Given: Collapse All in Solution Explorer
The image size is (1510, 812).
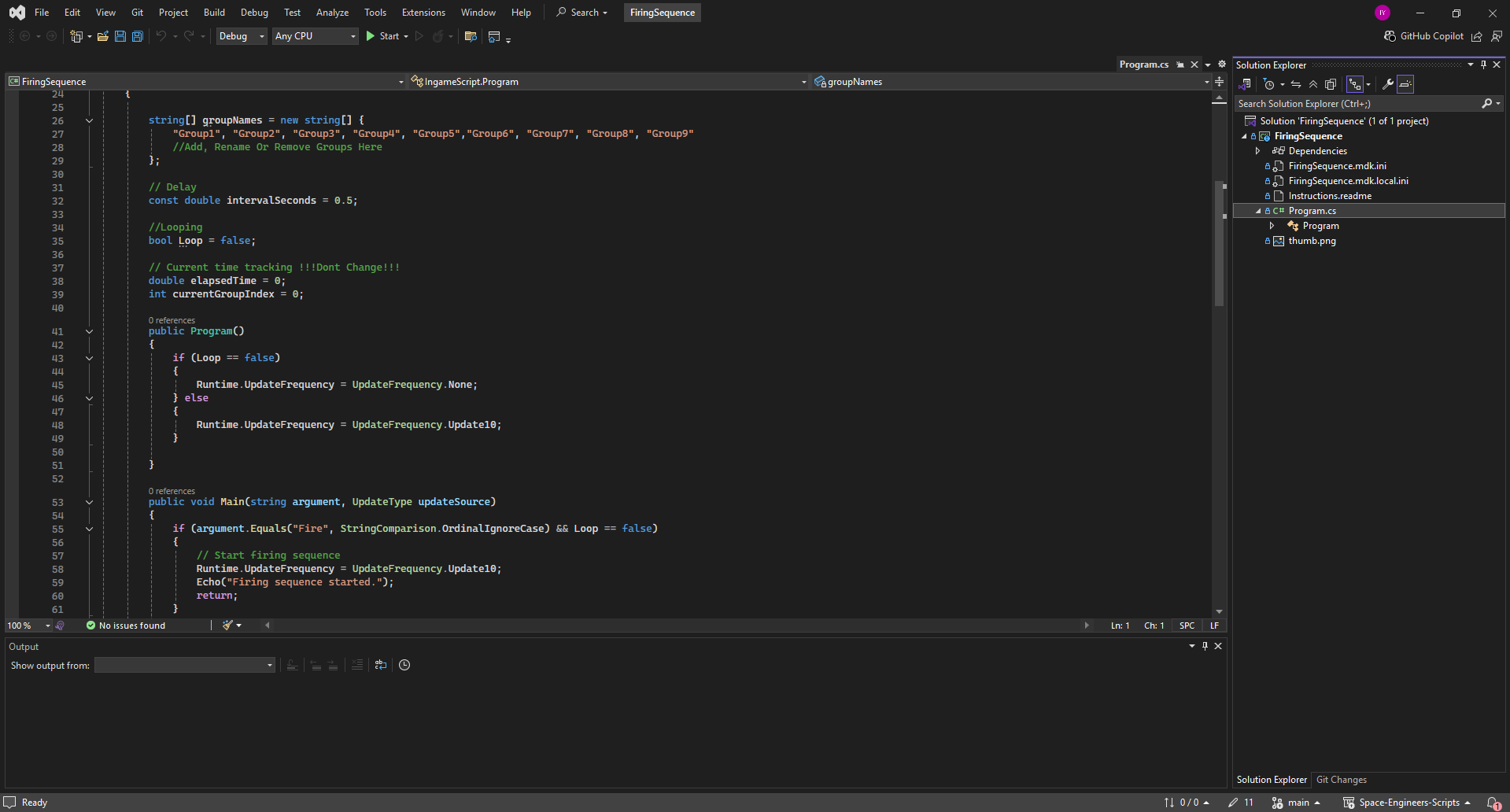Looking at the screenshot, I should click(1313, 84).
